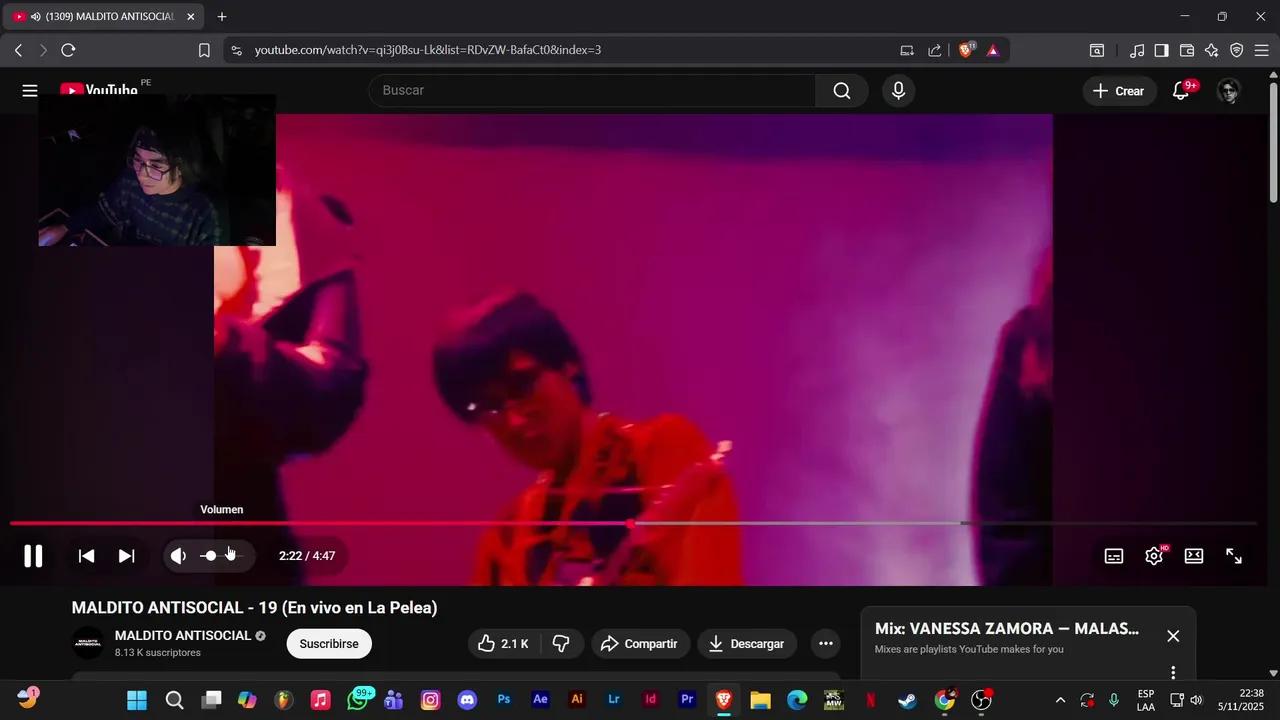Click the search magnifier button
1280x720 pixels.
[842, 91]
